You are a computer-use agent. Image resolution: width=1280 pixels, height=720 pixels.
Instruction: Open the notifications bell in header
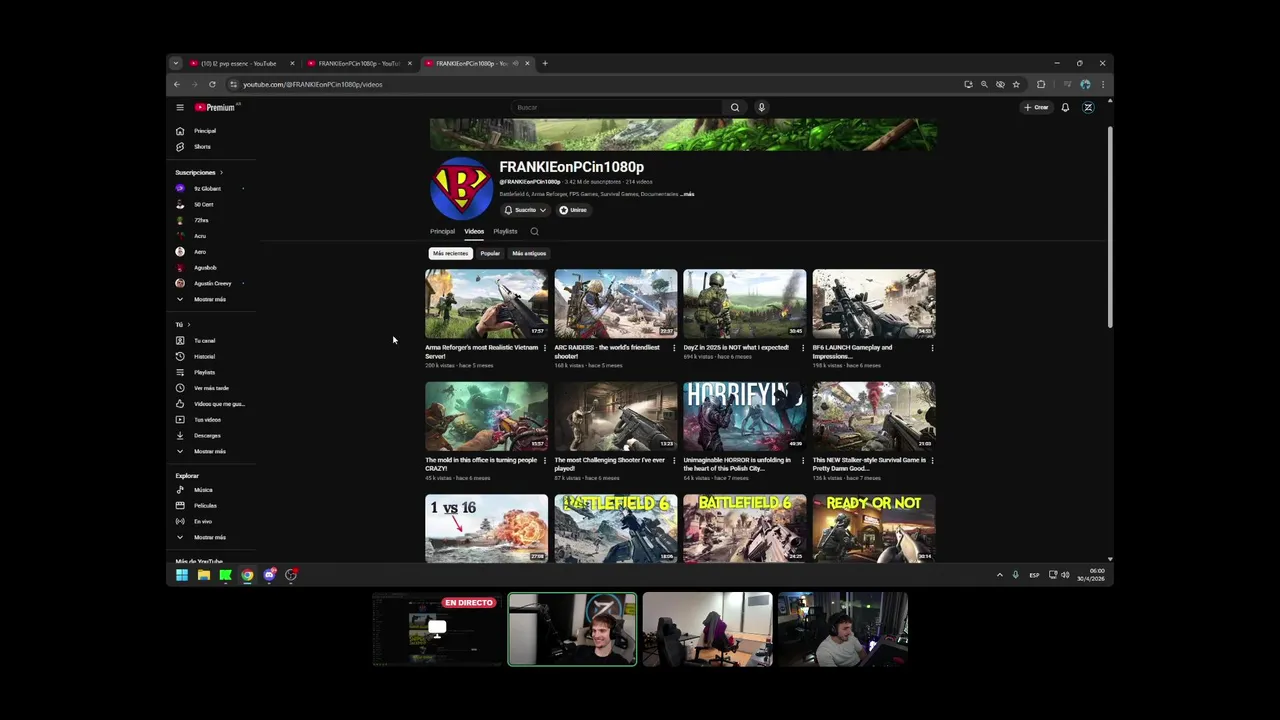click(1065, 107)
